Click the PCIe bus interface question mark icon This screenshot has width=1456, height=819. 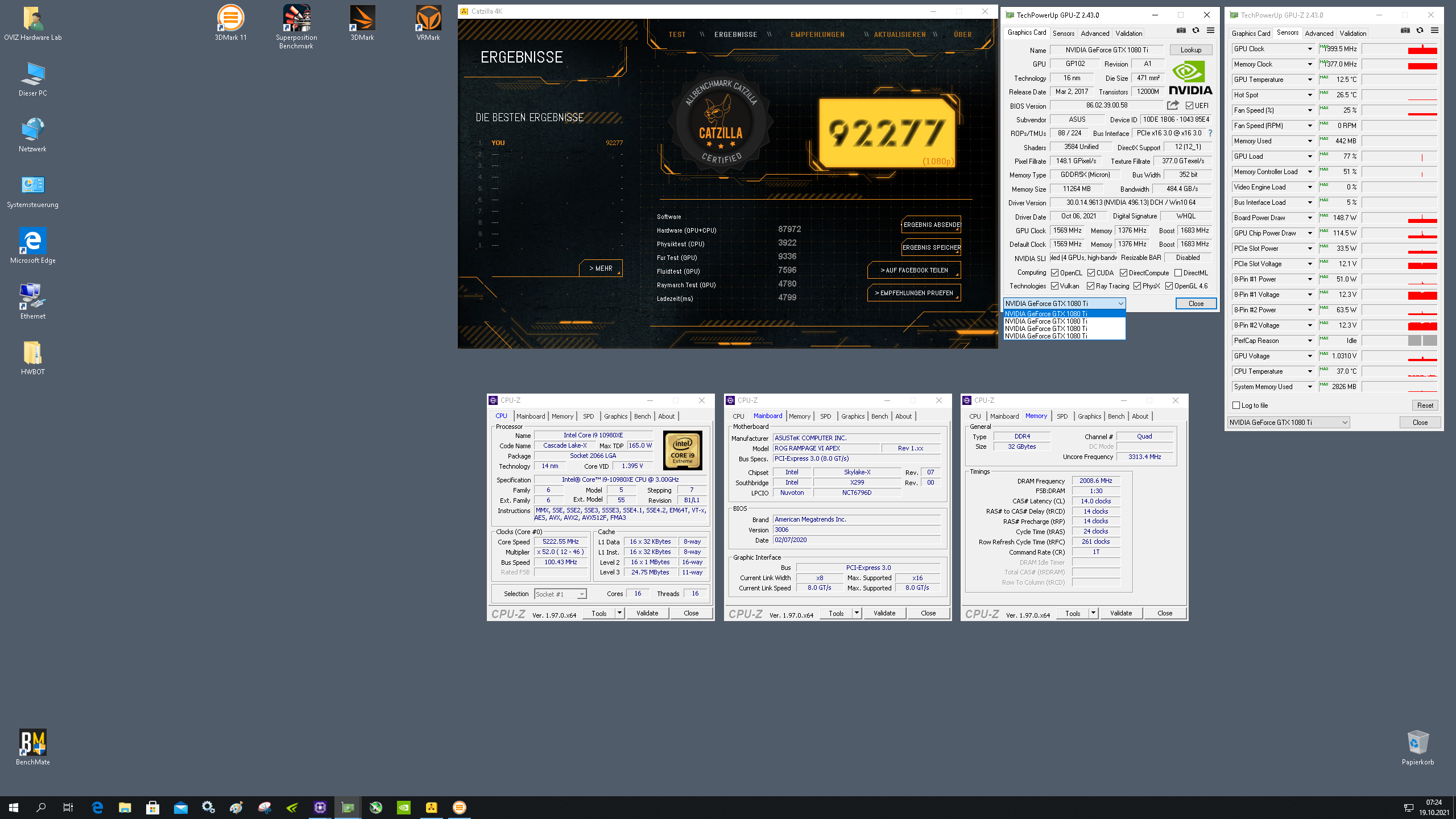(1210, 133)
